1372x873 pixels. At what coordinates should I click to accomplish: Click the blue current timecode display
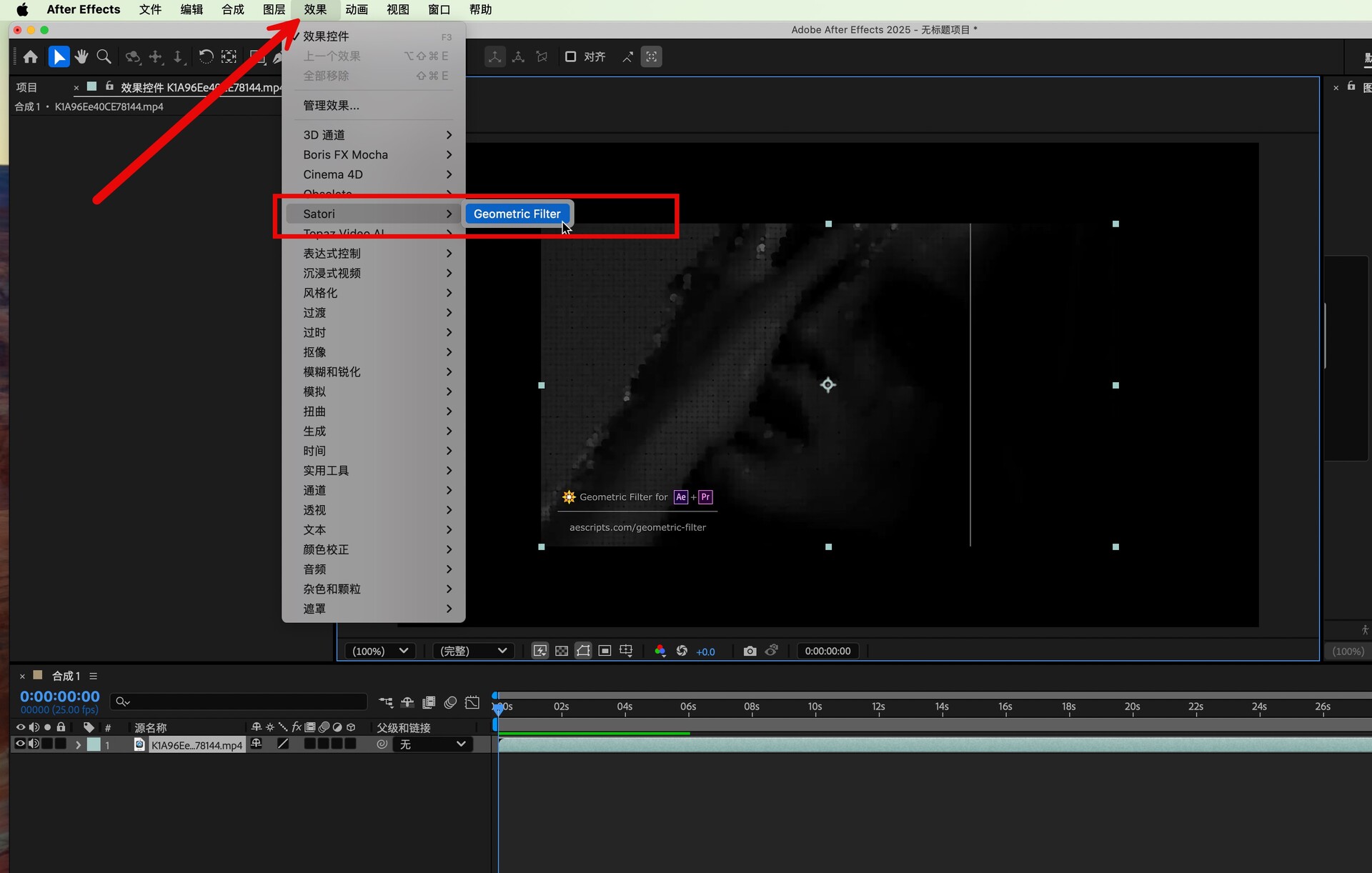[60, 696]
